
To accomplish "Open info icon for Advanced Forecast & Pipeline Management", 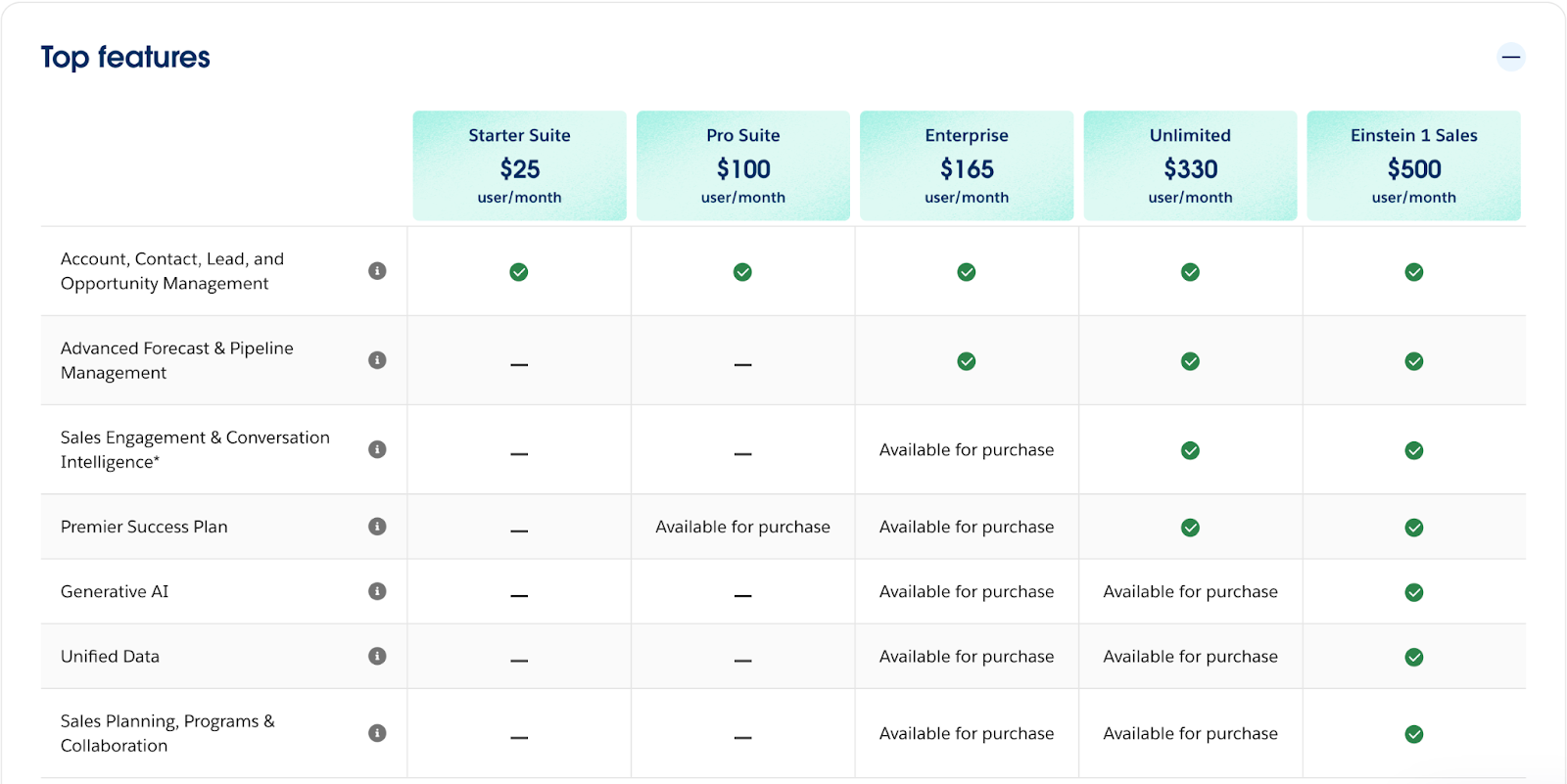I will [377, 360].
